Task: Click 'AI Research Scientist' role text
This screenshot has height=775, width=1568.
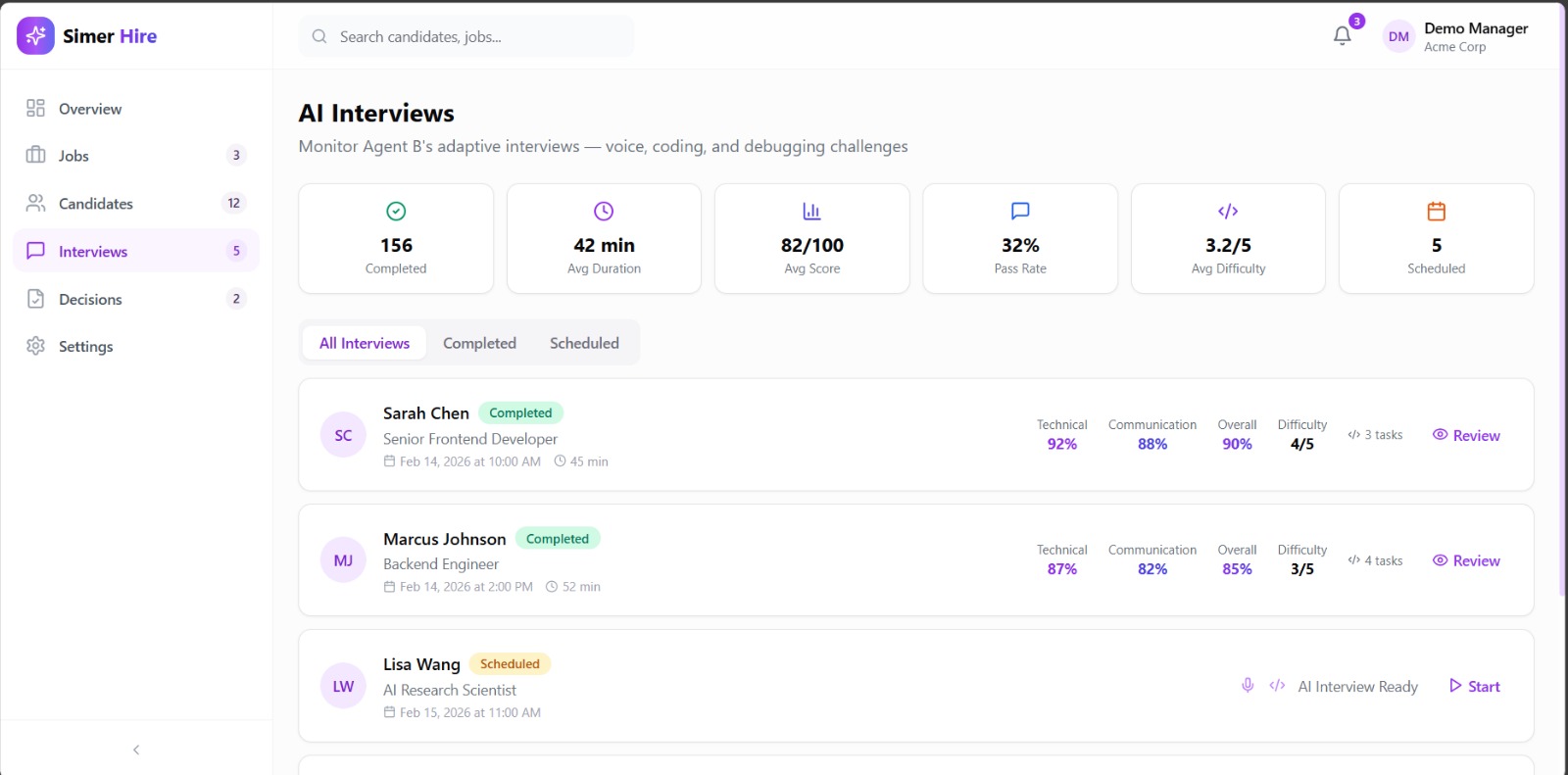Action: click(450, 690)
